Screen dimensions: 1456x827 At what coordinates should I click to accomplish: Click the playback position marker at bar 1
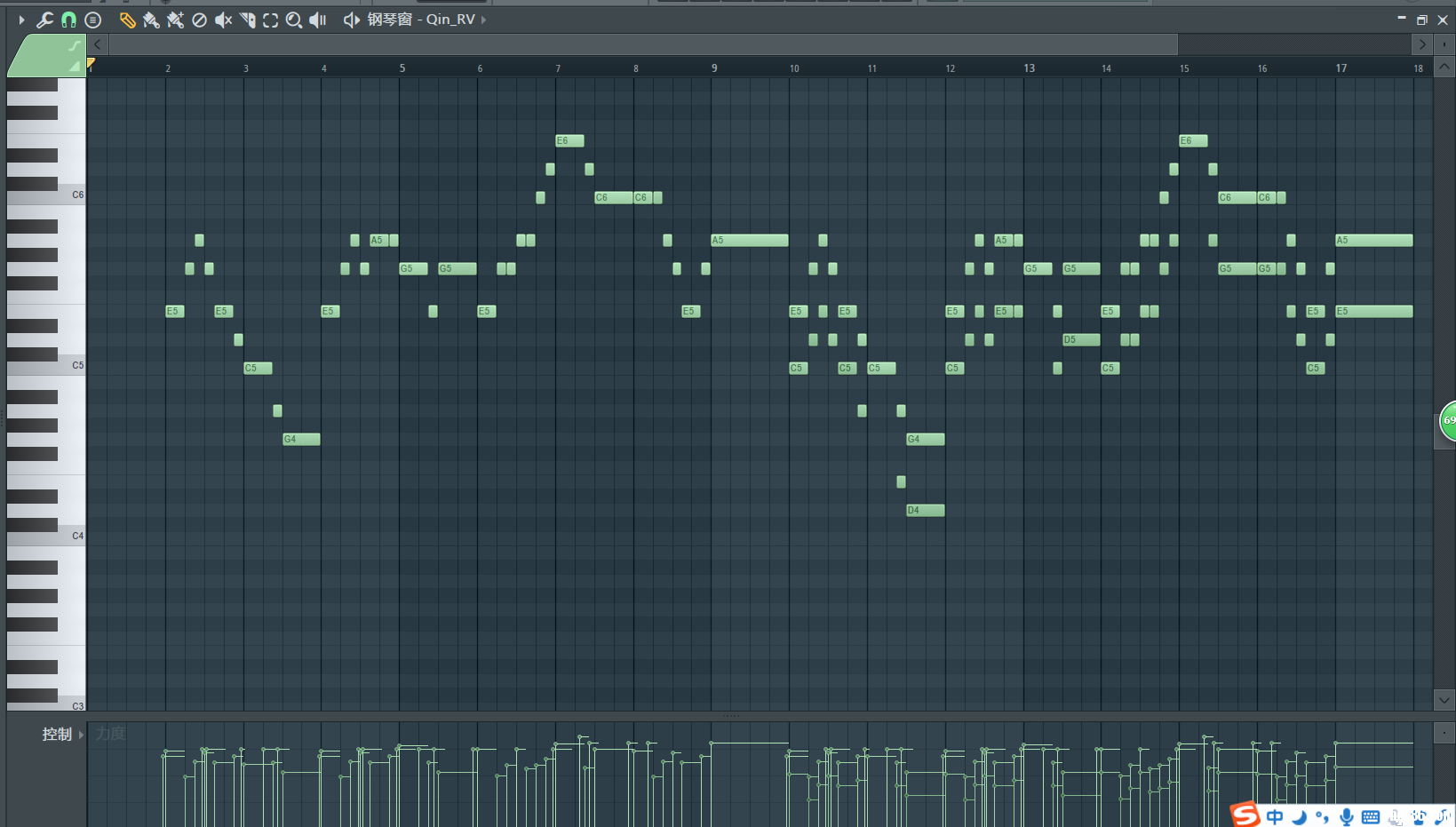click(91, 63)
